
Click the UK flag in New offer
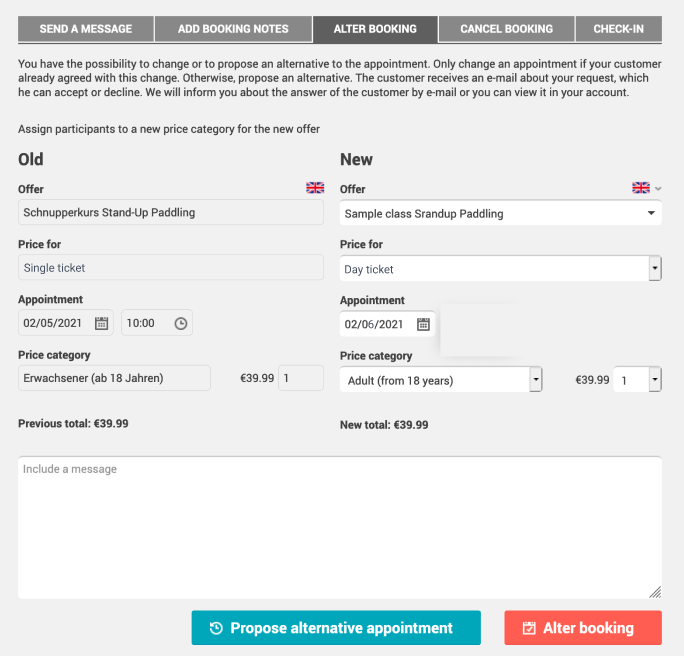(641, 188)
